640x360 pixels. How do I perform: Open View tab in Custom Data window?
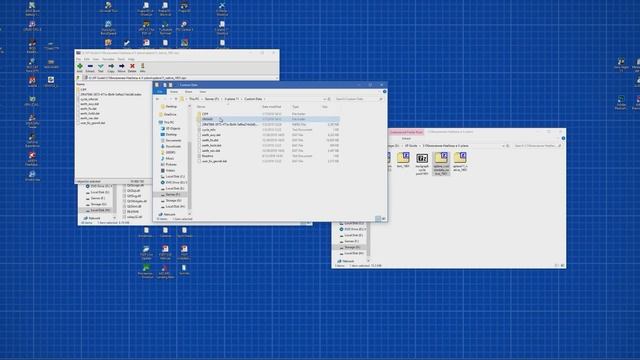202,92
